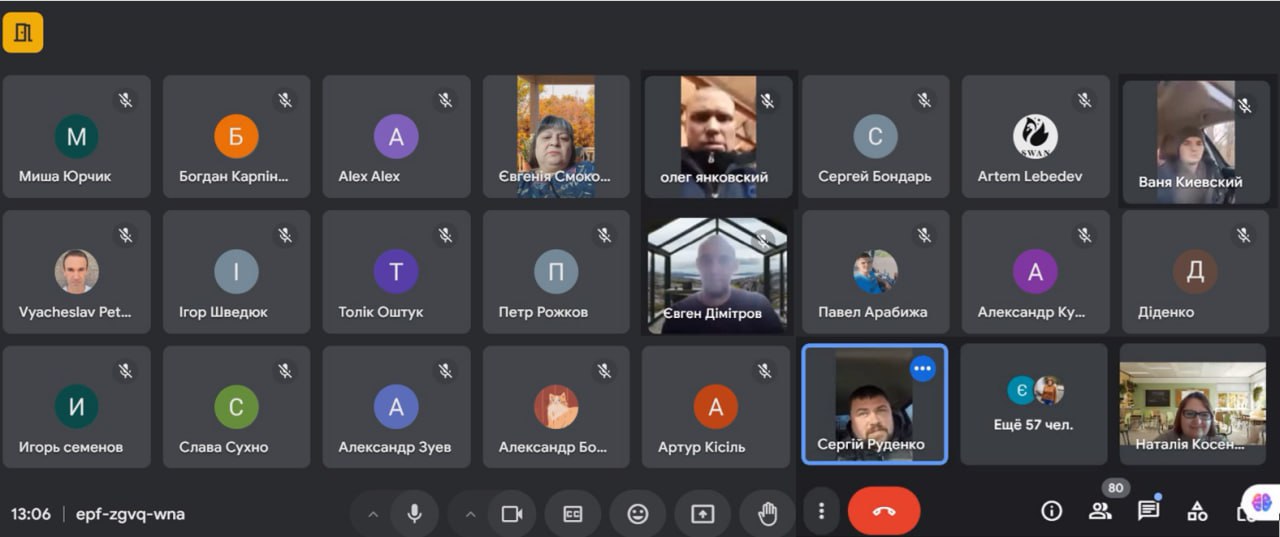The height and width of the screenshot is (537, 1280).
Task: Click Сергей Бондарь's muted mic icon
Action: [x=924, y=100]
